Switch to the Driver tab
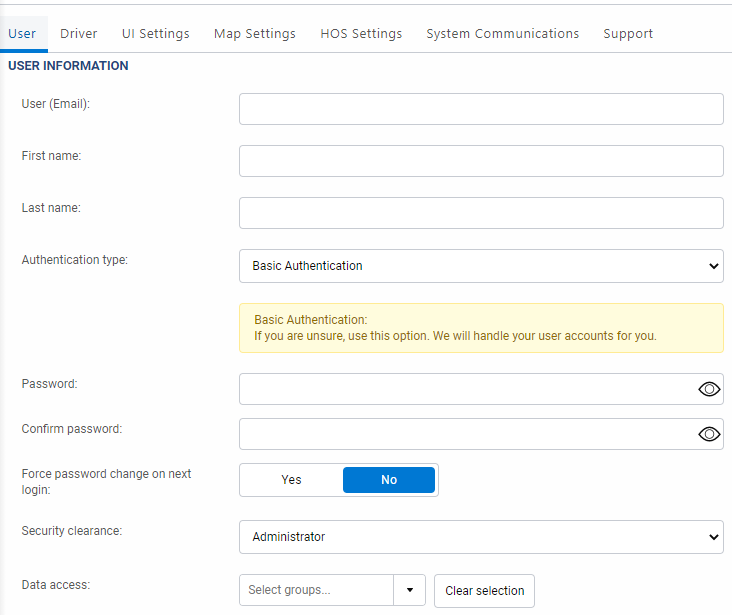The height and width of the screenshot is (615, 732). click(x=79, y=33)
